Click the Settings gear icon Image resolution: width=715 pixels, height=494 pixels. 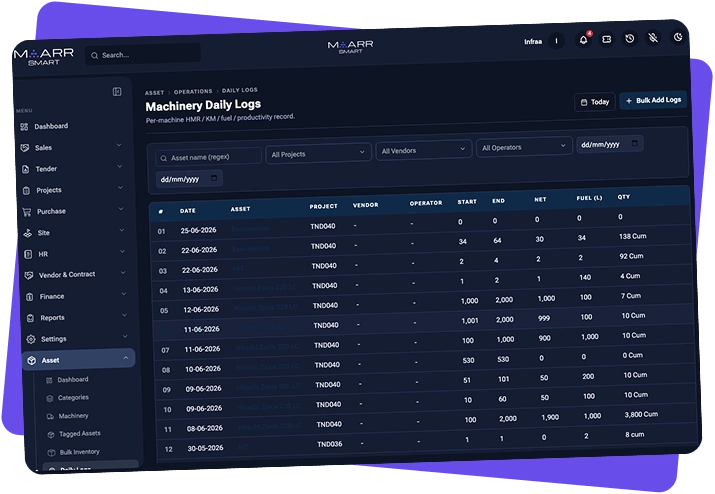(31, 339)
